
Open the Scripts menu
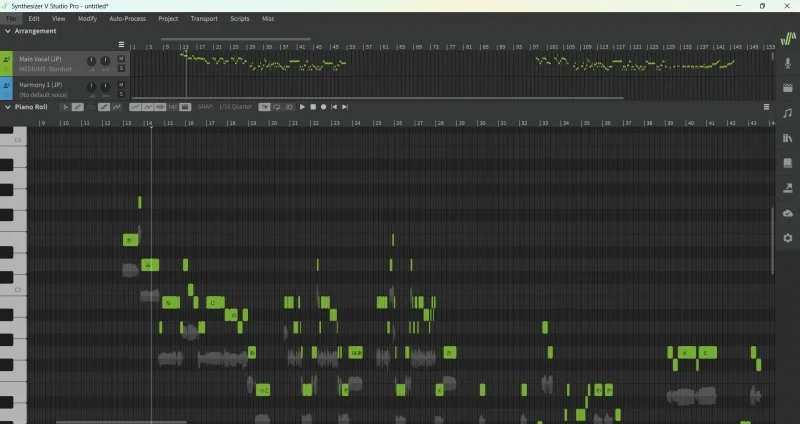pyautogui.click(x=239, y=19)
